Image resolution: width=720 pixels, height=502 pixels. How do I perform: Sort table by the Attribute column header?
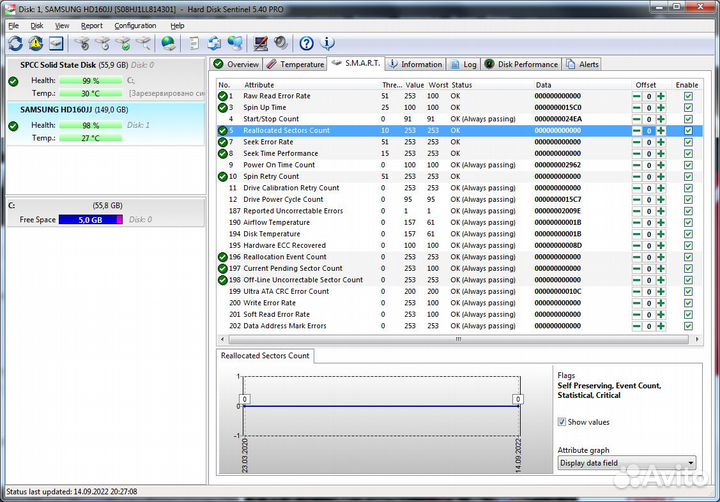(x=259, y=85)
